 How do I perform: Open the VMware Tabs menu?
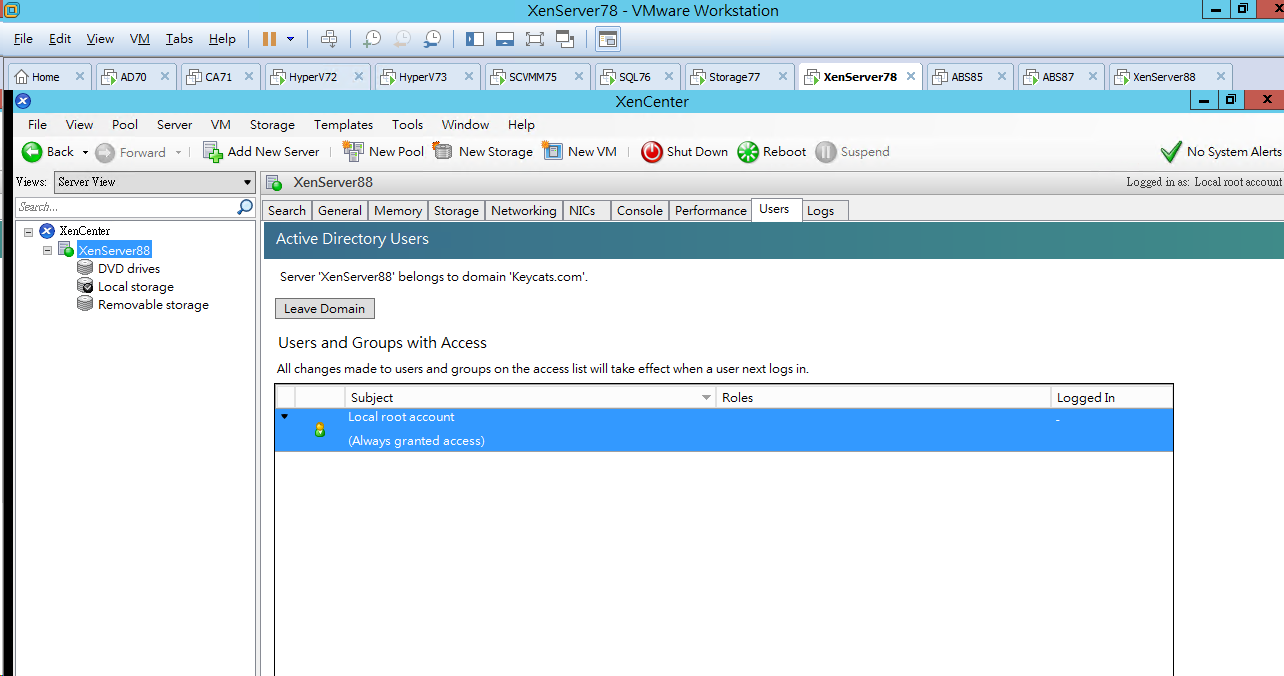(x=179, y=39)
